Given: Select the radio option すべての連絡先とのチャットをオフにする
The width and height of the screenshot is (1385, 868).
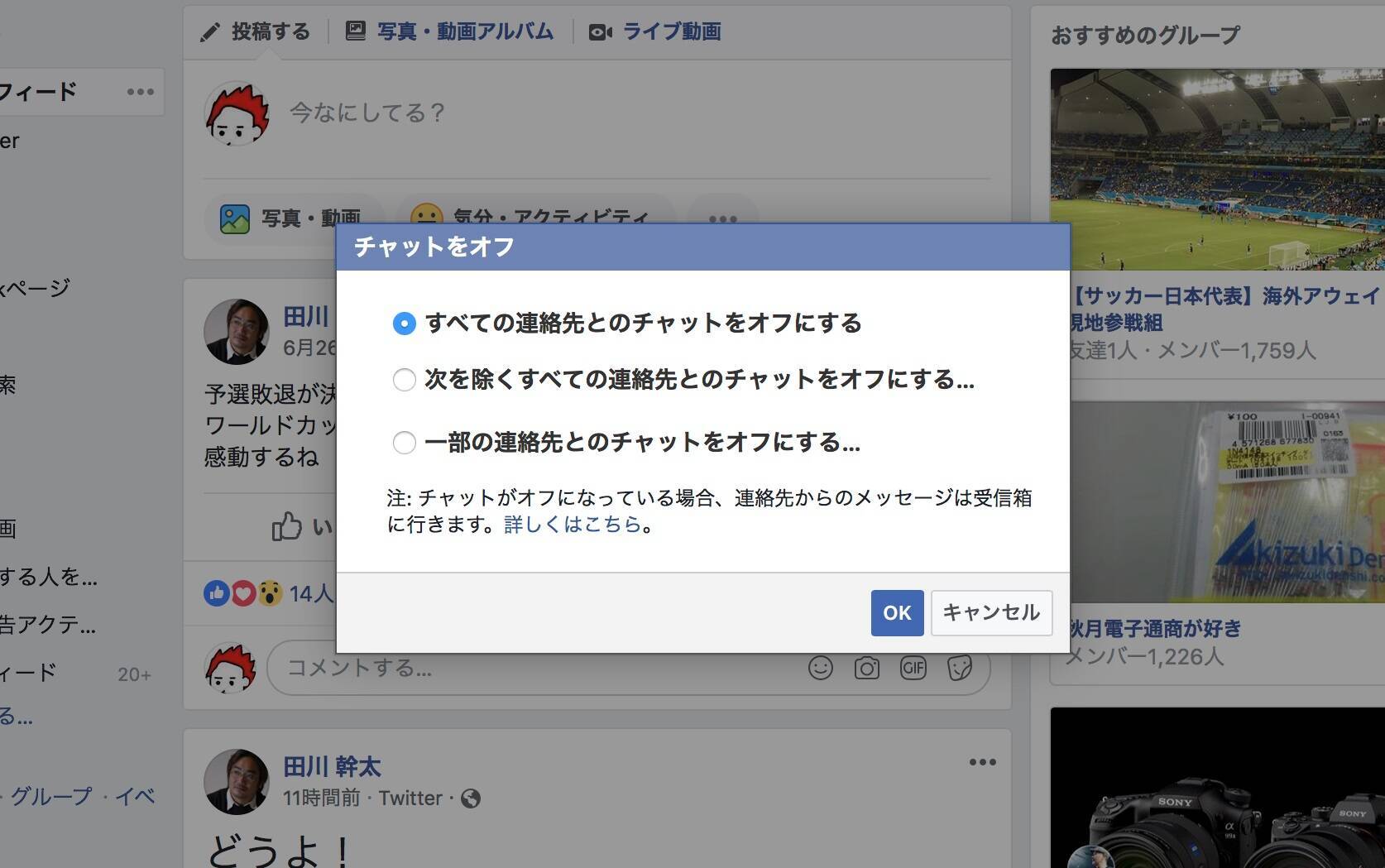Looking at the screenshot, I should (x=404, y=323).
